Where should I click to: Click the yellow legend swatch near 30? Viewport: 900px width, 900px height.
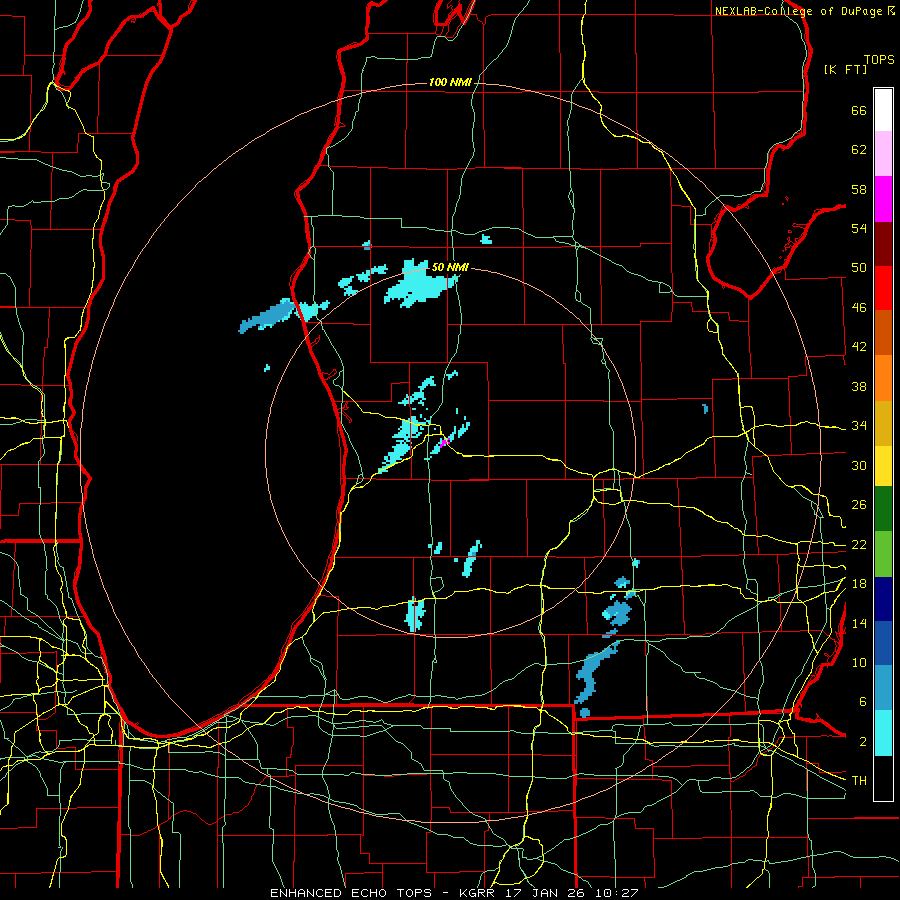click(x=883, y=465)
